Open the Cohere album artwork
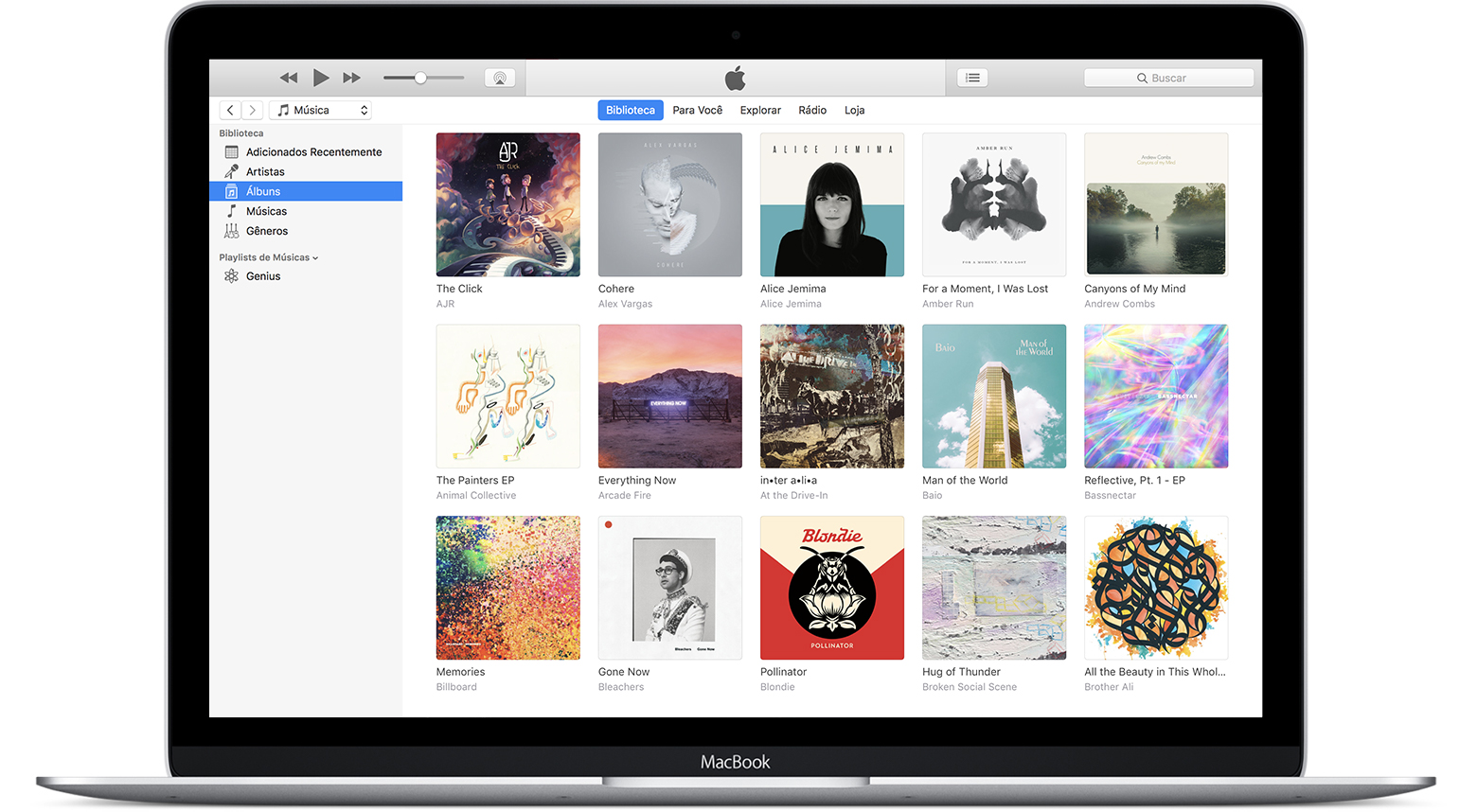Viewport: 1477px width, 812px height. pos(670,204)
